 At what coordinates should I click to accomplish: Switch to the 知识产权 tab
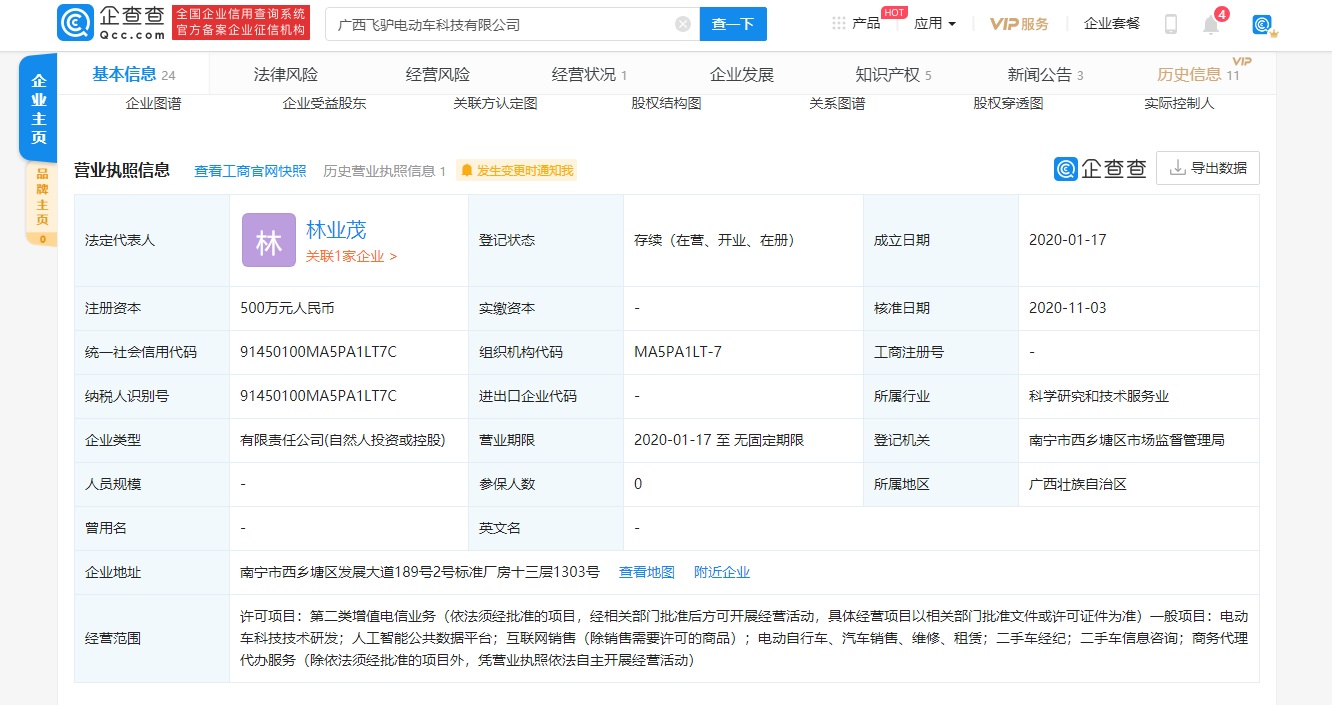tap(893, 74)
